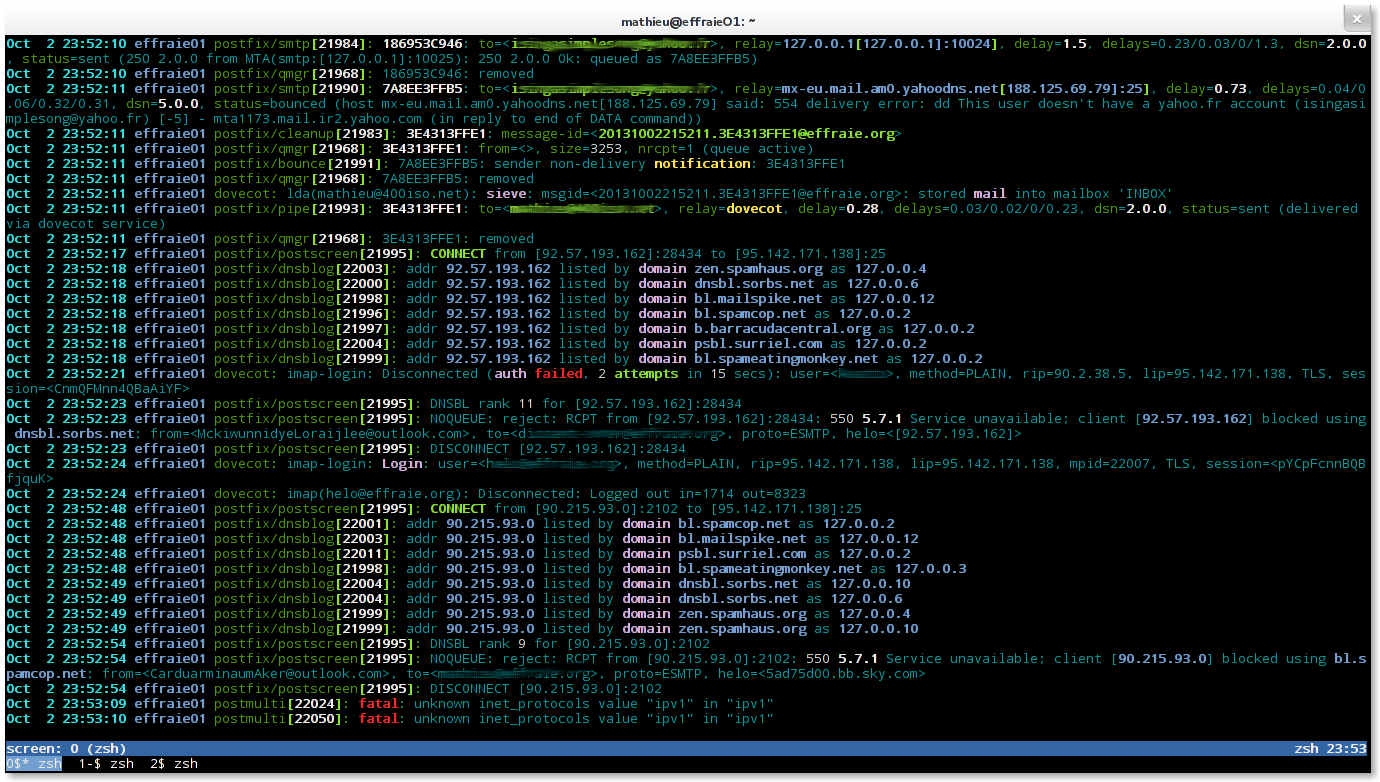Switch to screen window 0$* zsh
This screenshot has height=782, width=1380.
[x=34, y=764]
